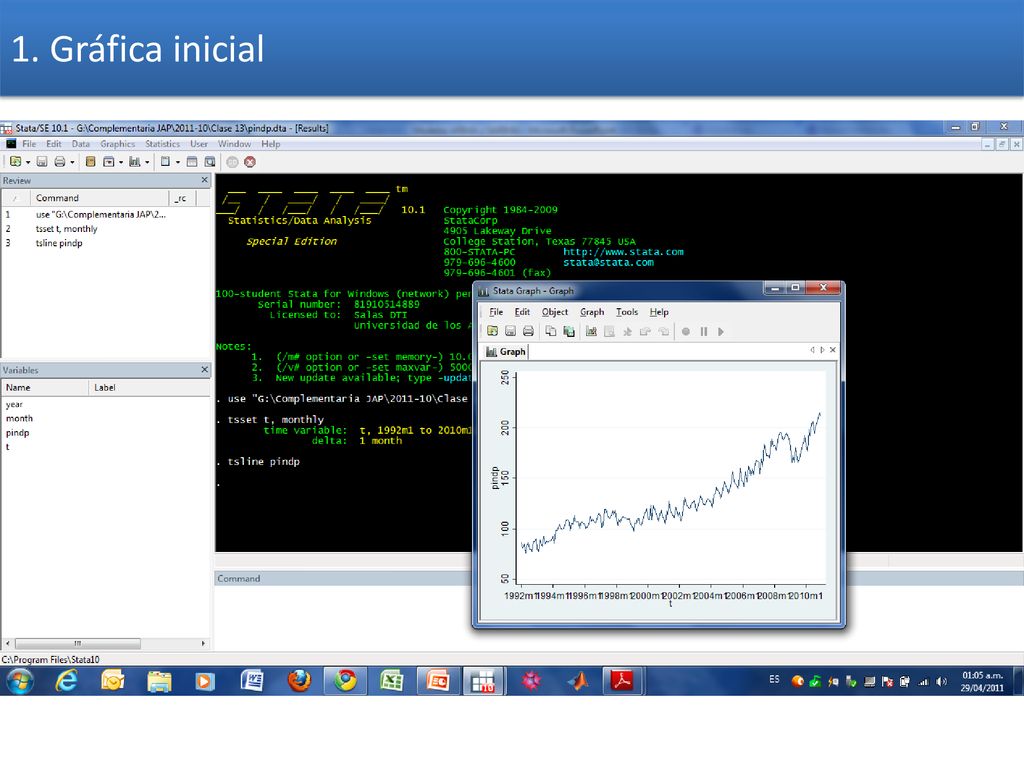Close the Graph tab with its X
1024x768 pixels.
pyautogui.click(x=833, y=350)
